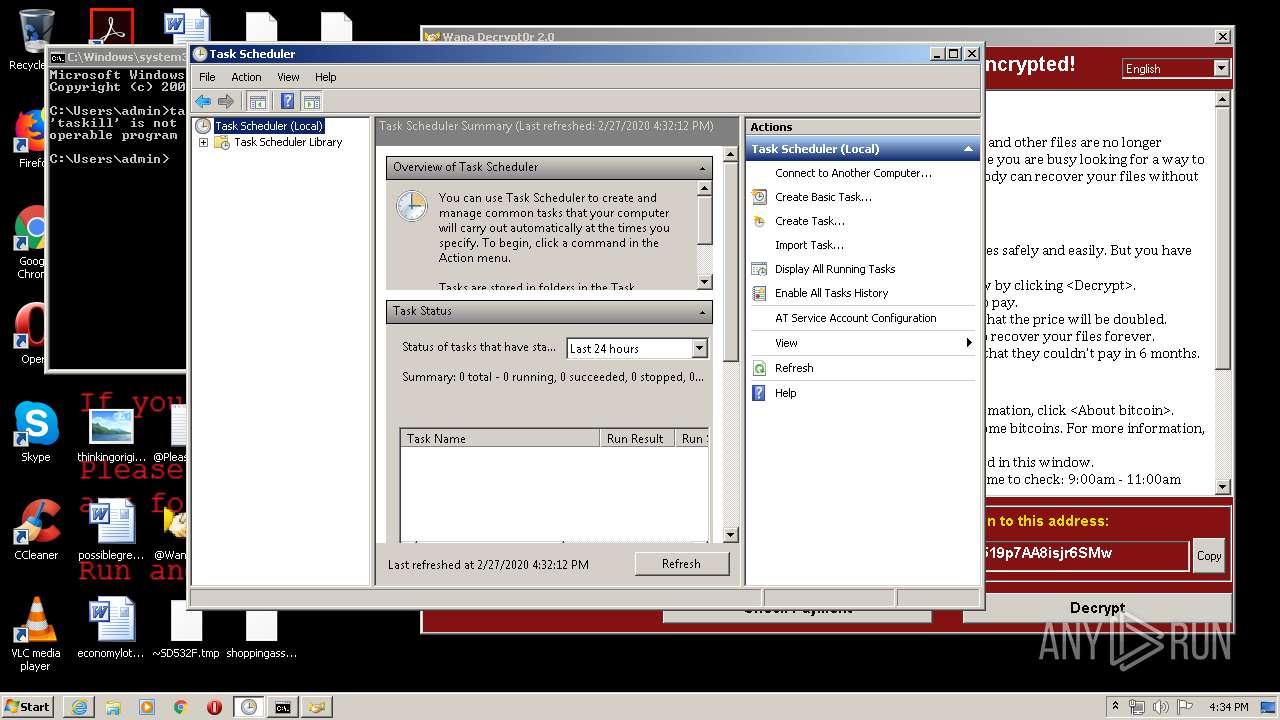
Task: Click Display All Running Tasks
Action: click(x=835, y=269)
